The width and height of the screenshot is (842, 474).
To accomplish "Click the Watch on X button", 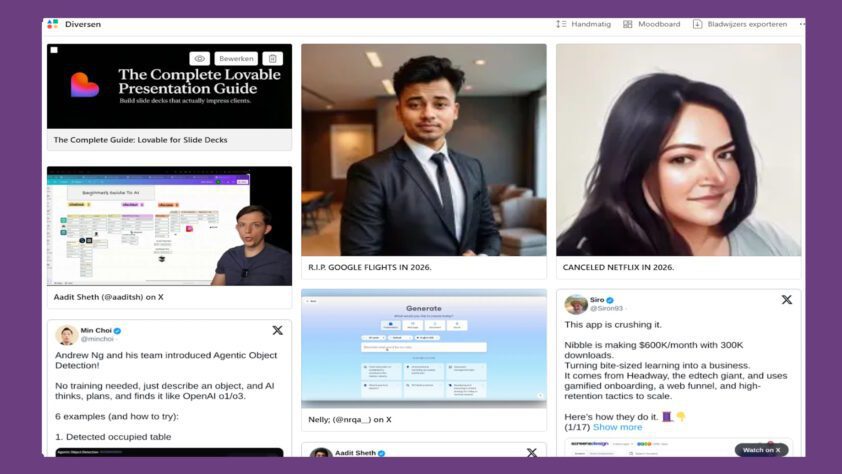I will click(761, 450).
